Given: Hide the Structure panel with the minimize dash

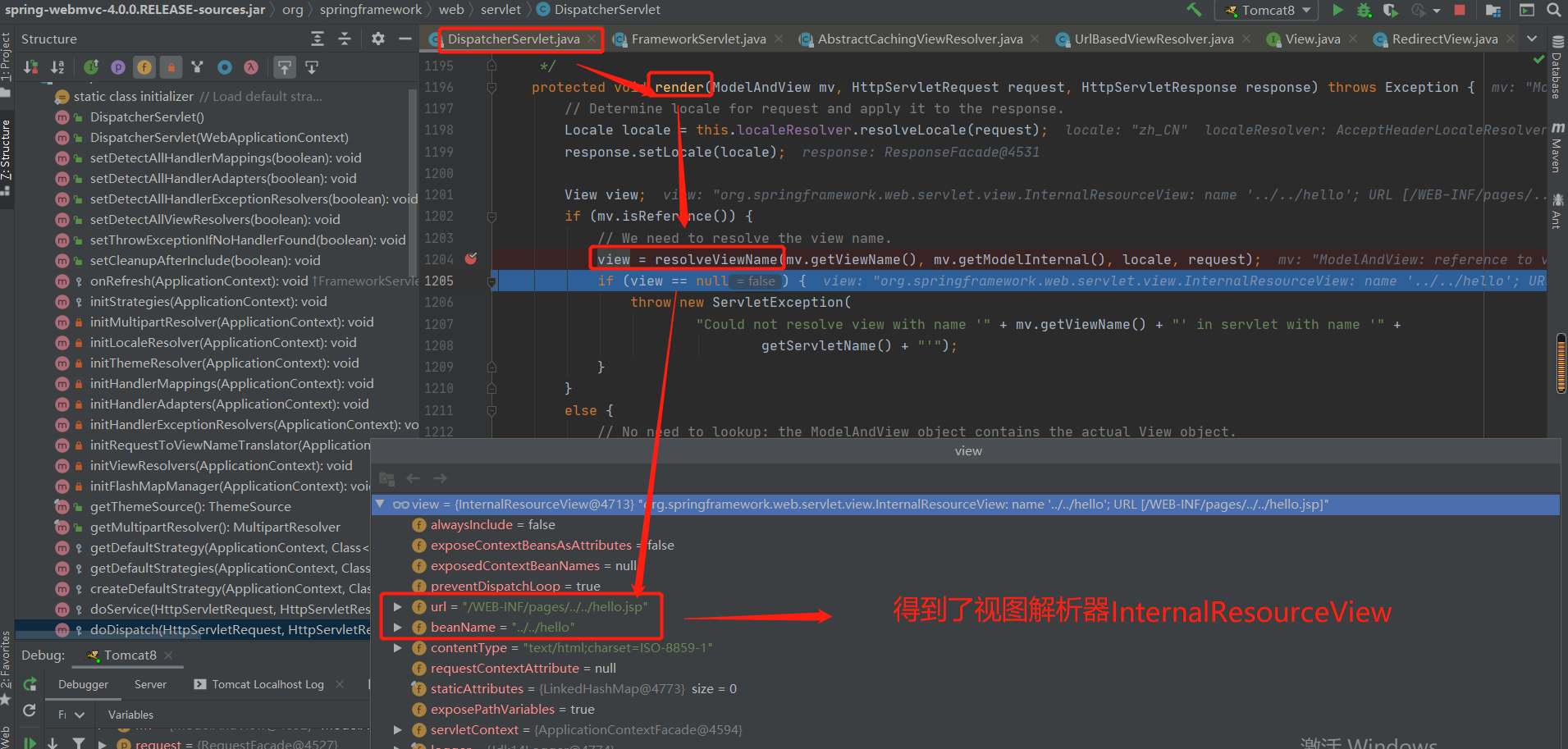Looking at the screenshot, I should point(405,39).
